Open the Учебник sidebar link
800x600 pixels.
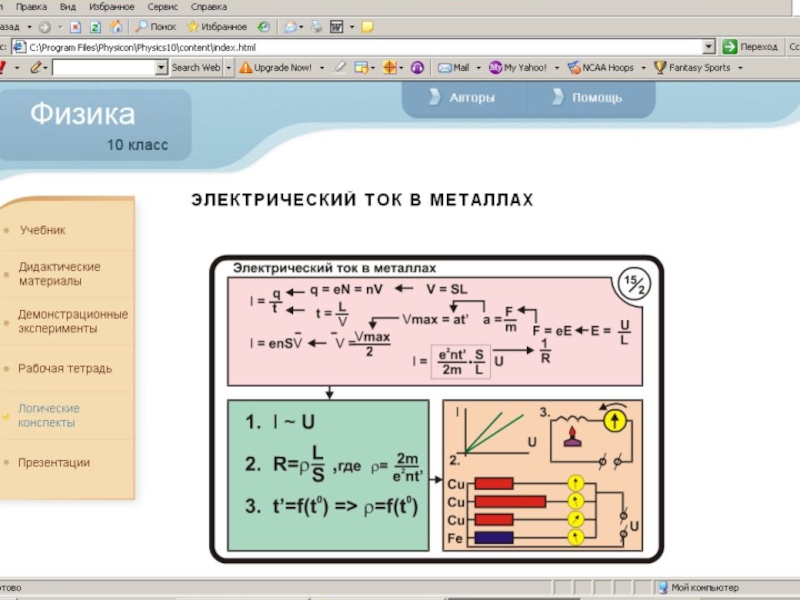tap(43, 230)
